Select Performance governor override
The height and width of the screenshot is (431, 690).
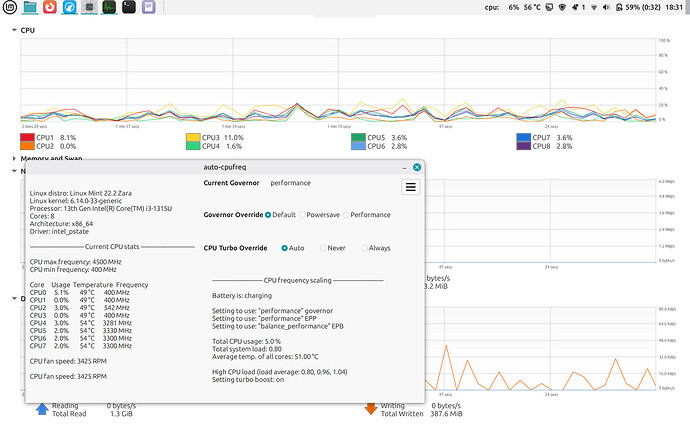coord(367,215)
